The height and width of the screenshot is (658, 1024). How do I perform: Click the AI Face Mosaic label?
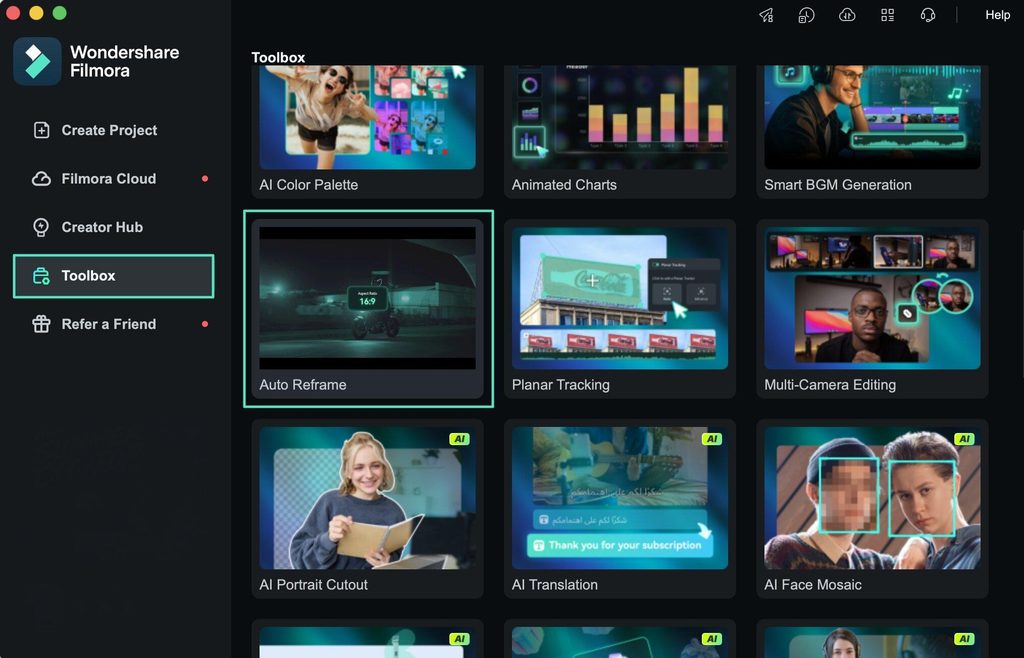coord(813,584)
